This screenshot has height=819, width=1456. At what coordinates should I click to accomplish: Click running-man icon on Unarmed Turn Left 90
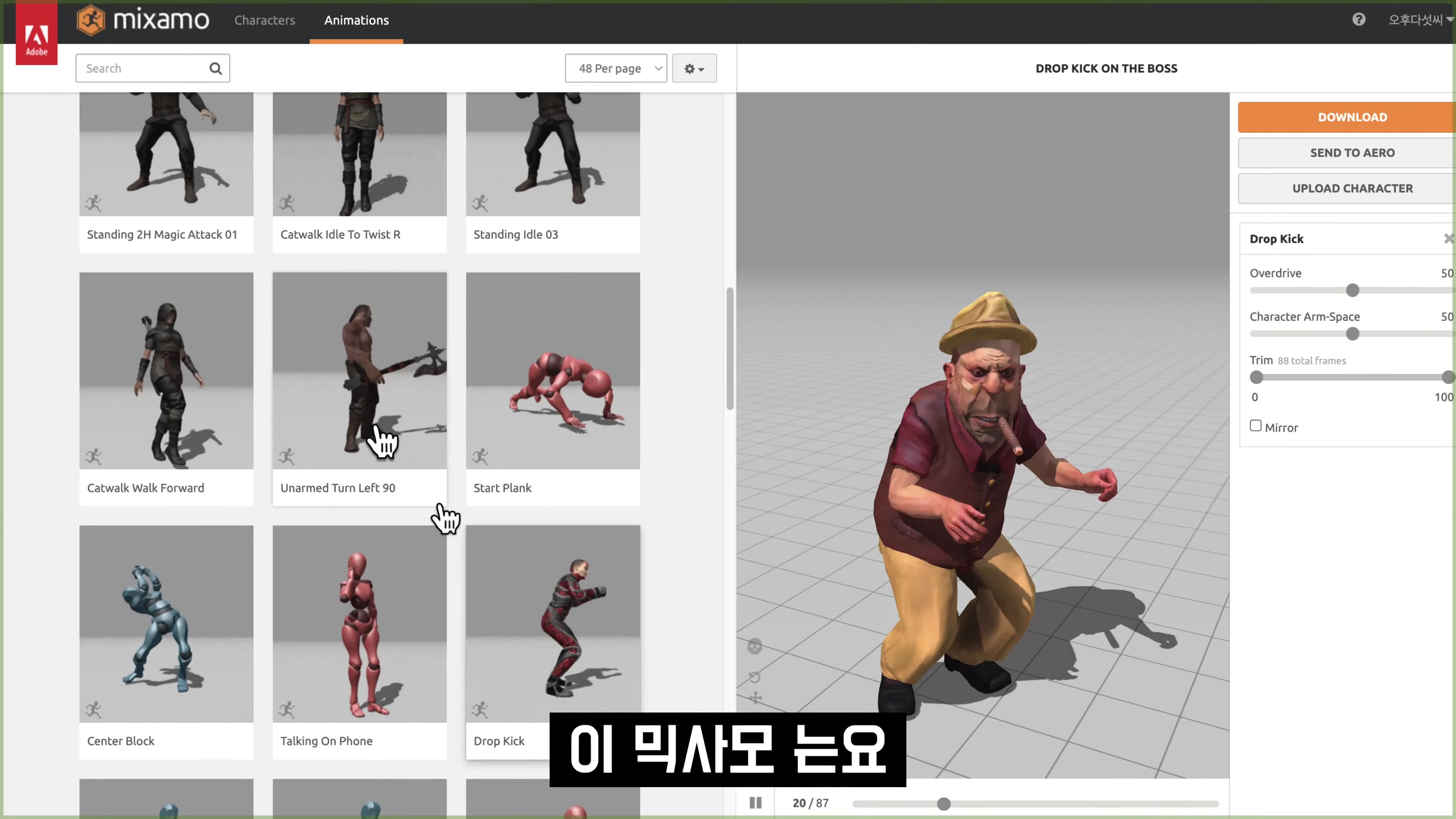[x=287, y=456]
